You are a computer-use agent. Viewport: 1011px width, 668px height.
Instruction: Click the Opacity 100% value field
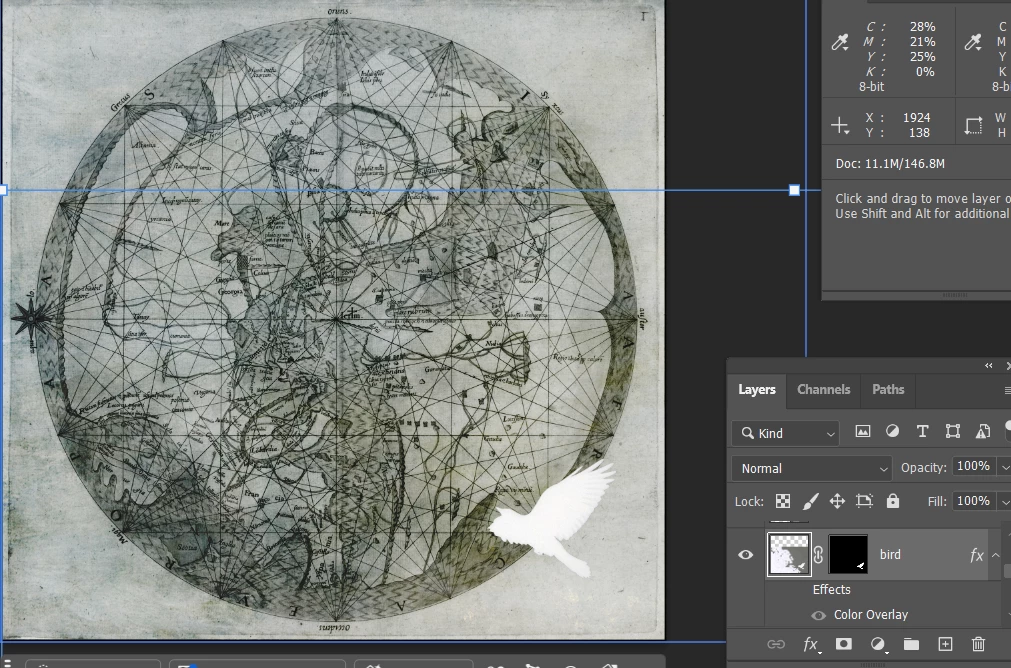973,466
